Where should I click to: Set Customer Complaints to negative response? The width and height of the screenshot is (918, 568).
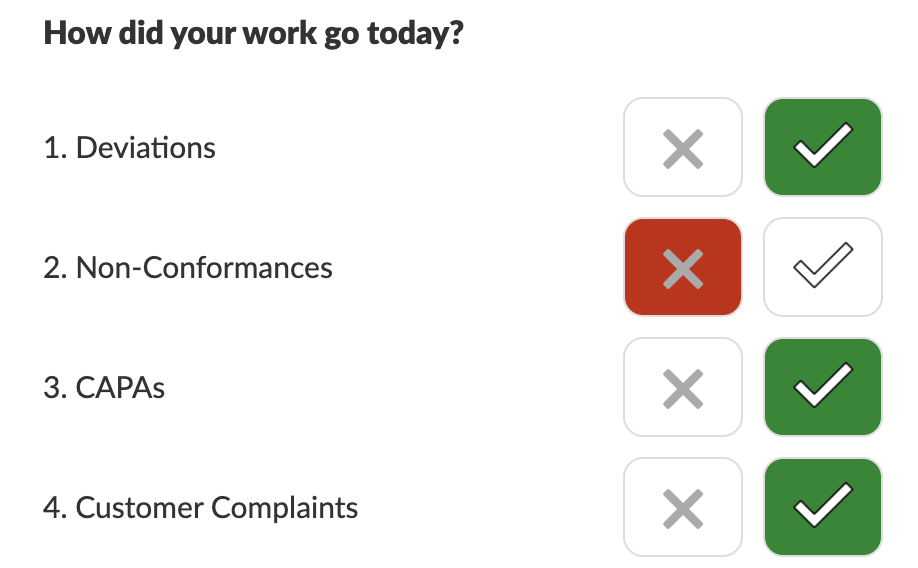[682, 507]
